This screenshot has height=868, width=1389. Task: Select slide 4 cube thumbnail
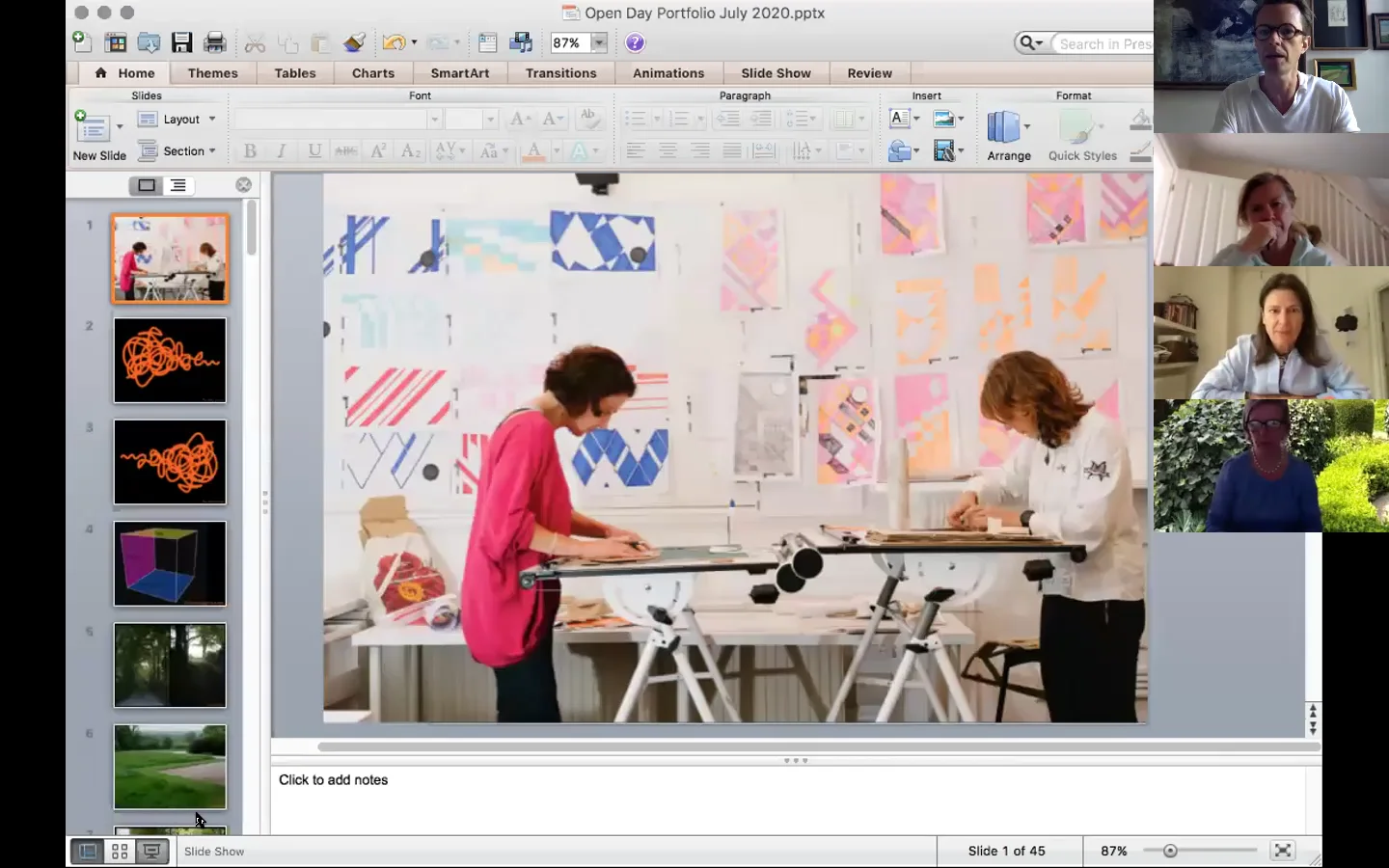click(x=170, y=564)
